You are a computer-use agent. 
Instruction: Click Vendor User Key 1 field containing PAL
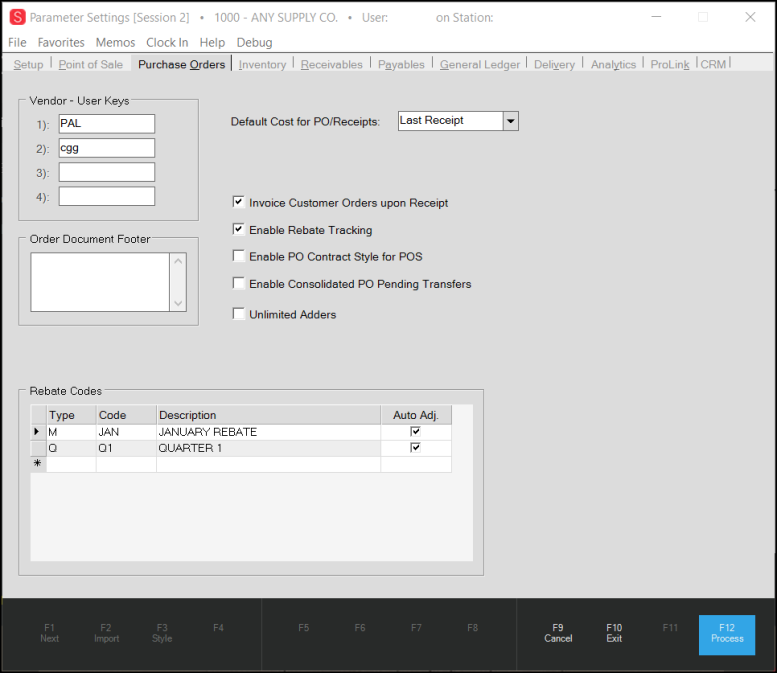coord(107,123)
